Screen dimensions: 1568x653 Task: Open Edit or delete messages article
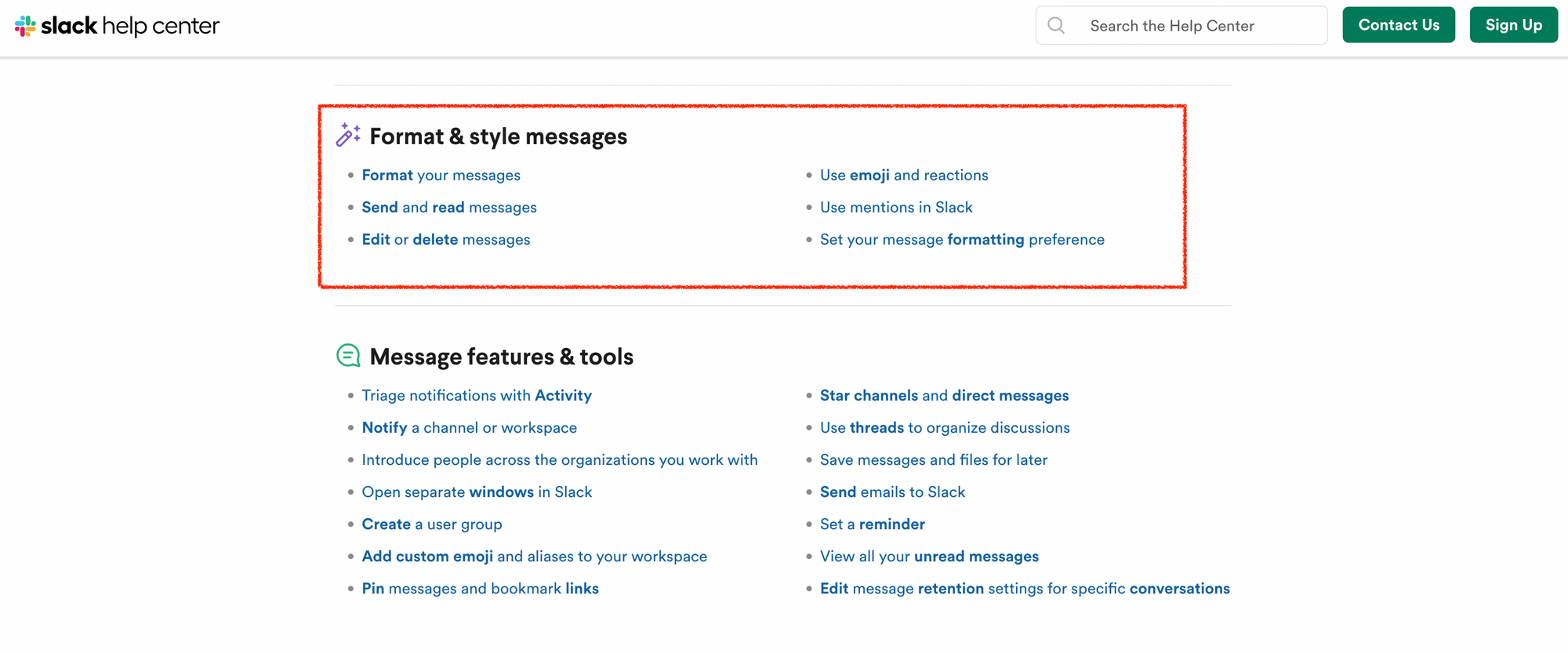(x=446, y=239)
